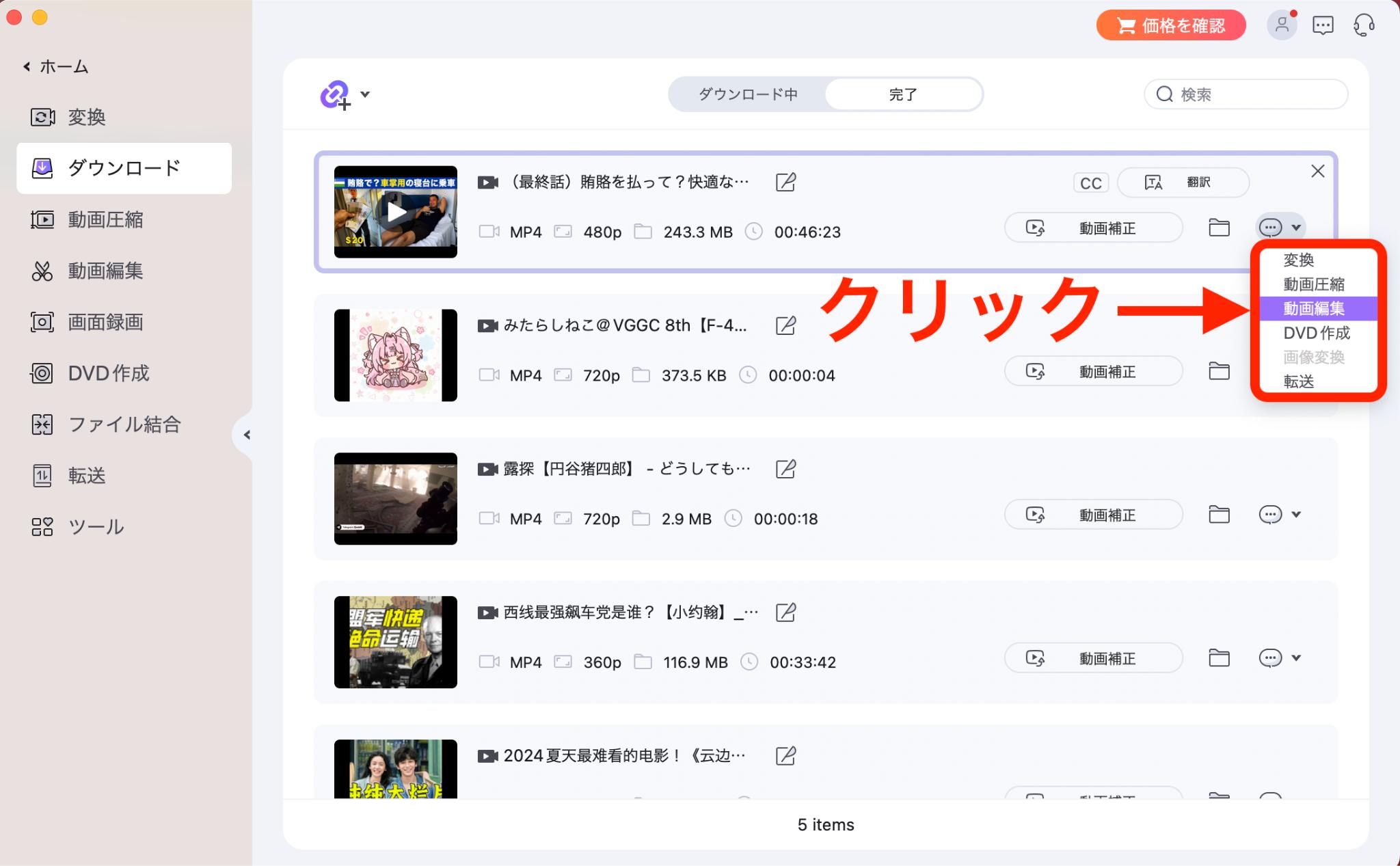Select ダウンロード in the sidebar
1400x866 pixels.
124,168
